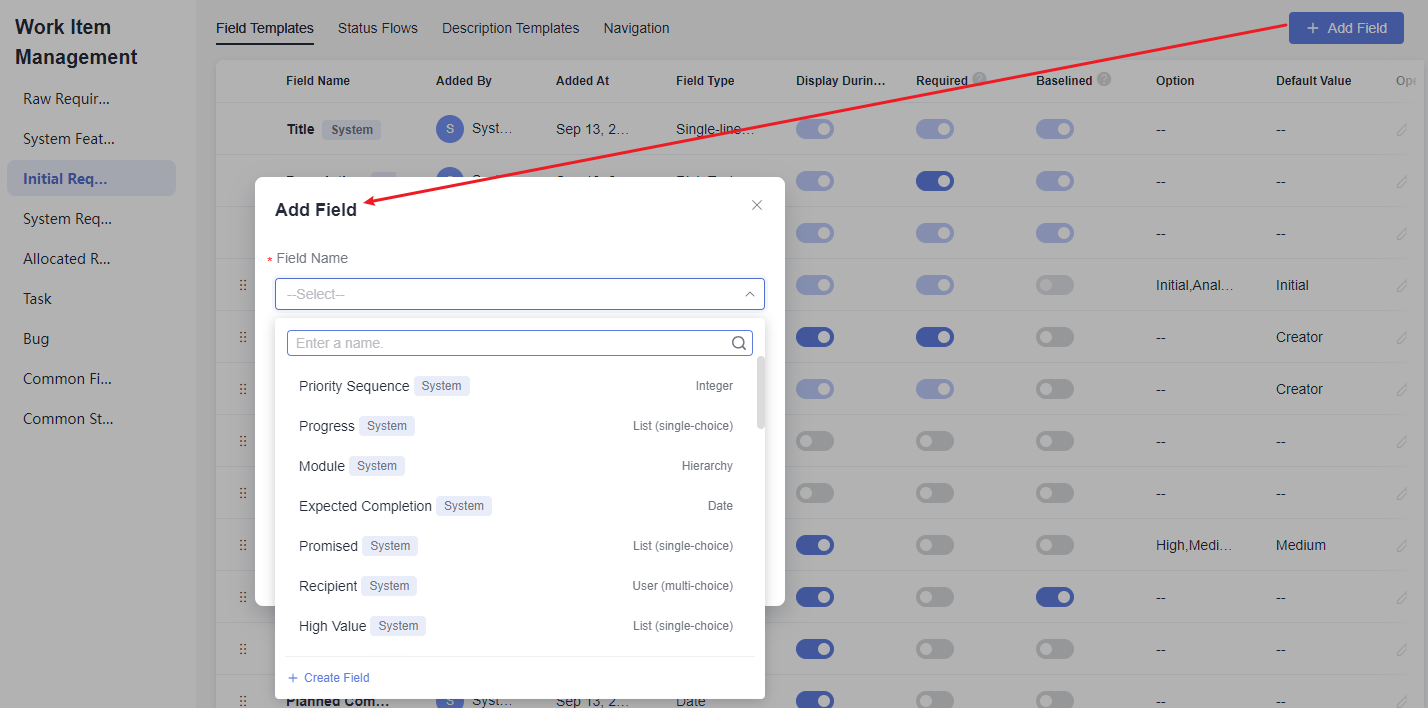Click the dropdown list scrollbar
This screenshot has height=708, width=1428.
coord(761,392)
